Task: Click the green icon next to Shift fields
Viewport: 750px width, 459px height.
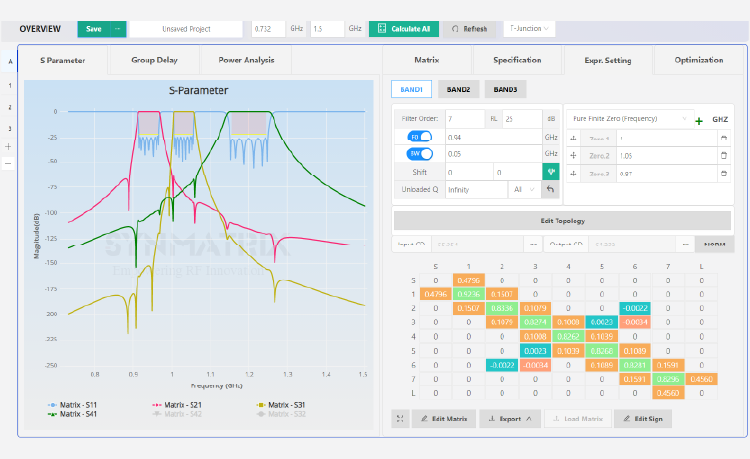Action: (551, 172)
